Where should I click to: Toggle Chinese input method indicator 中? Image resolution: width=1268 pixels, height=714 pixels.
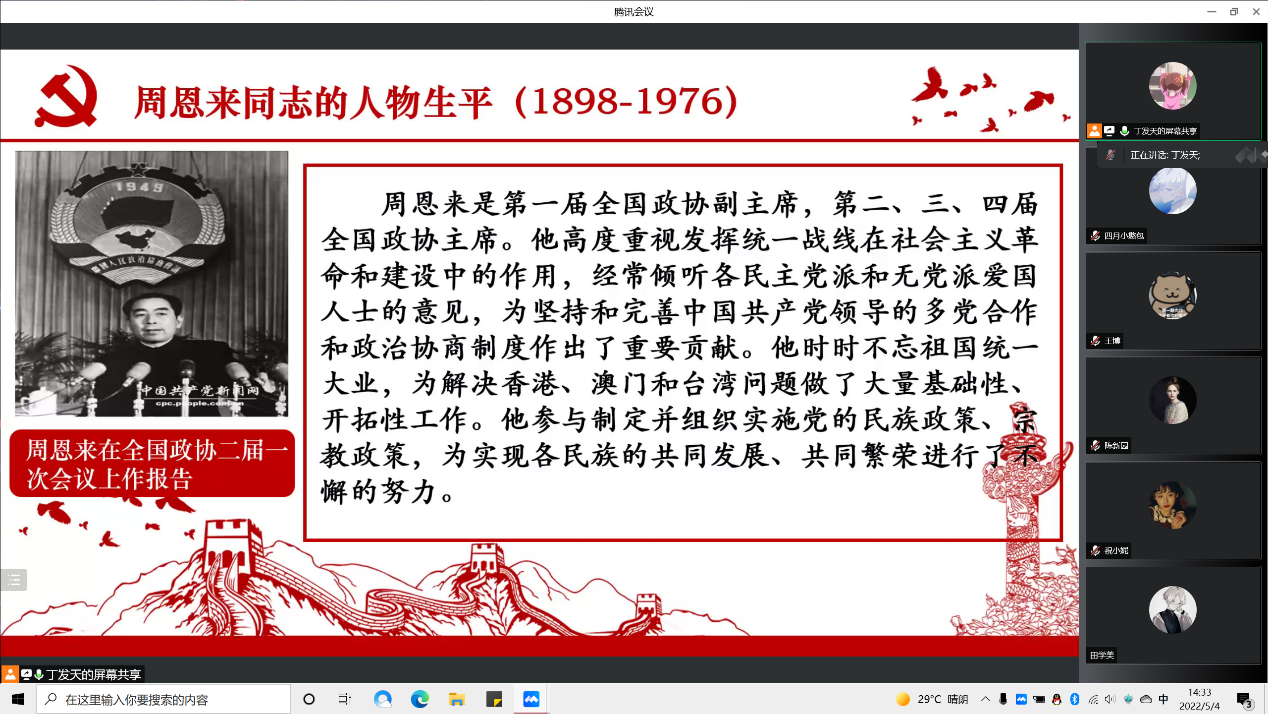pos(1163,699)
